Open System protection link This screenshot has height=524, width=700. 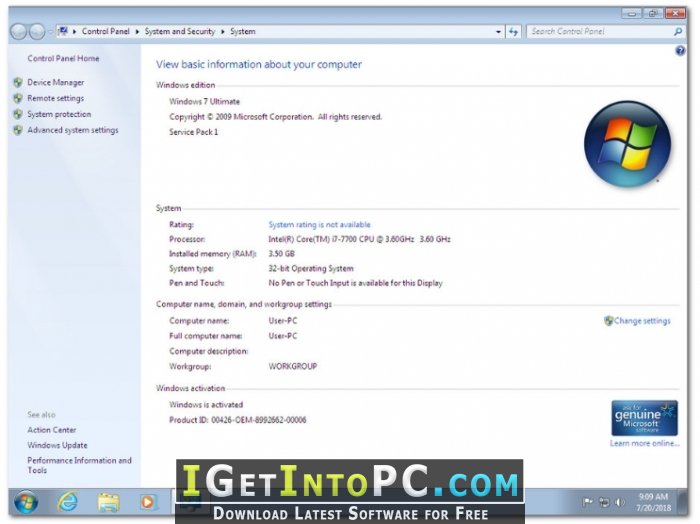point(59,114)
